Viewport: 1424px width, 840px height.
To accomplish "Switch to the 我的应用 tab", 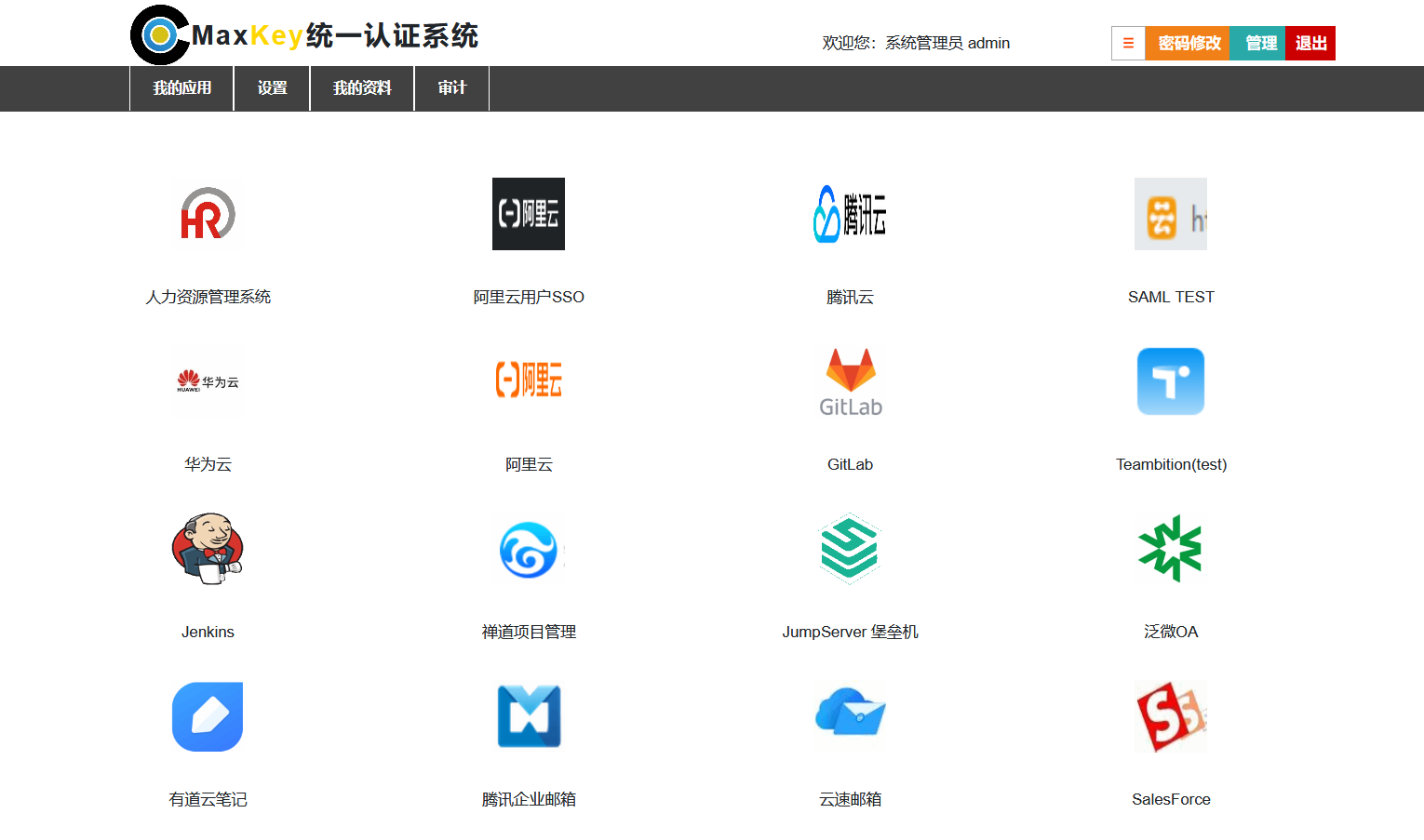I will [181, 88].
